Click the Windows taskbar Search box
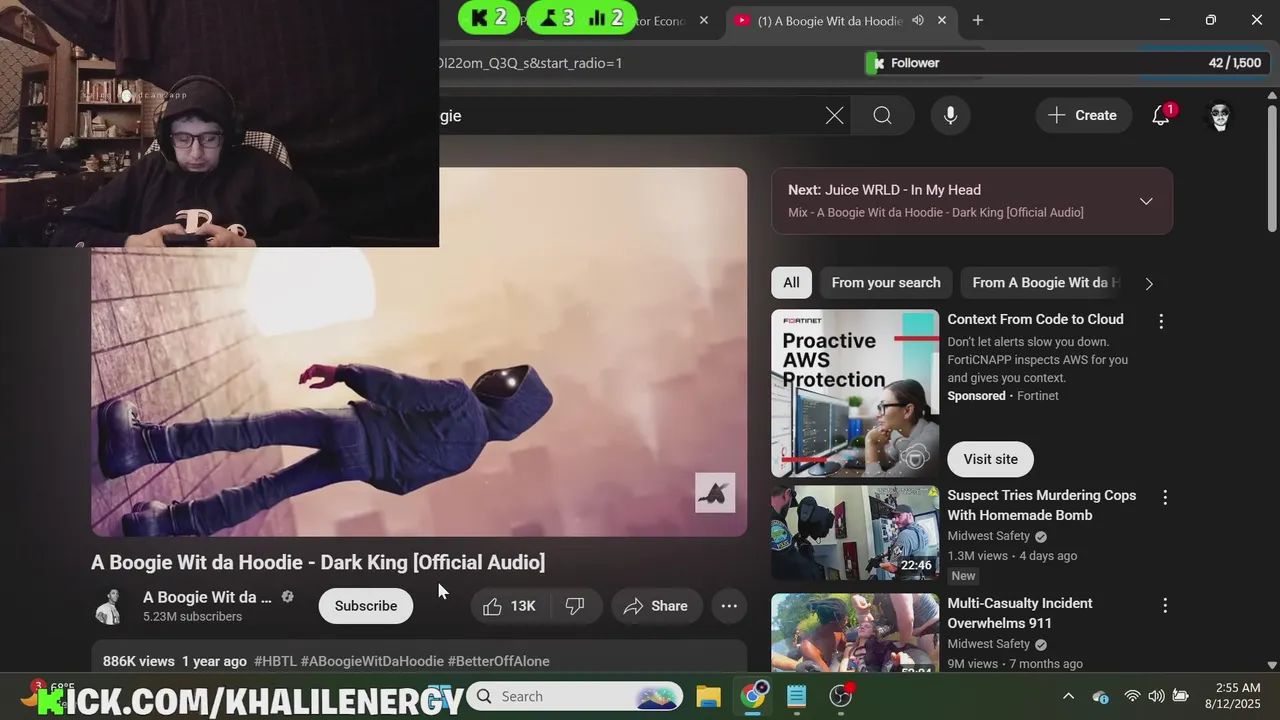Image resolution: width=1280 pixels, height=720 pixels. 574,696
